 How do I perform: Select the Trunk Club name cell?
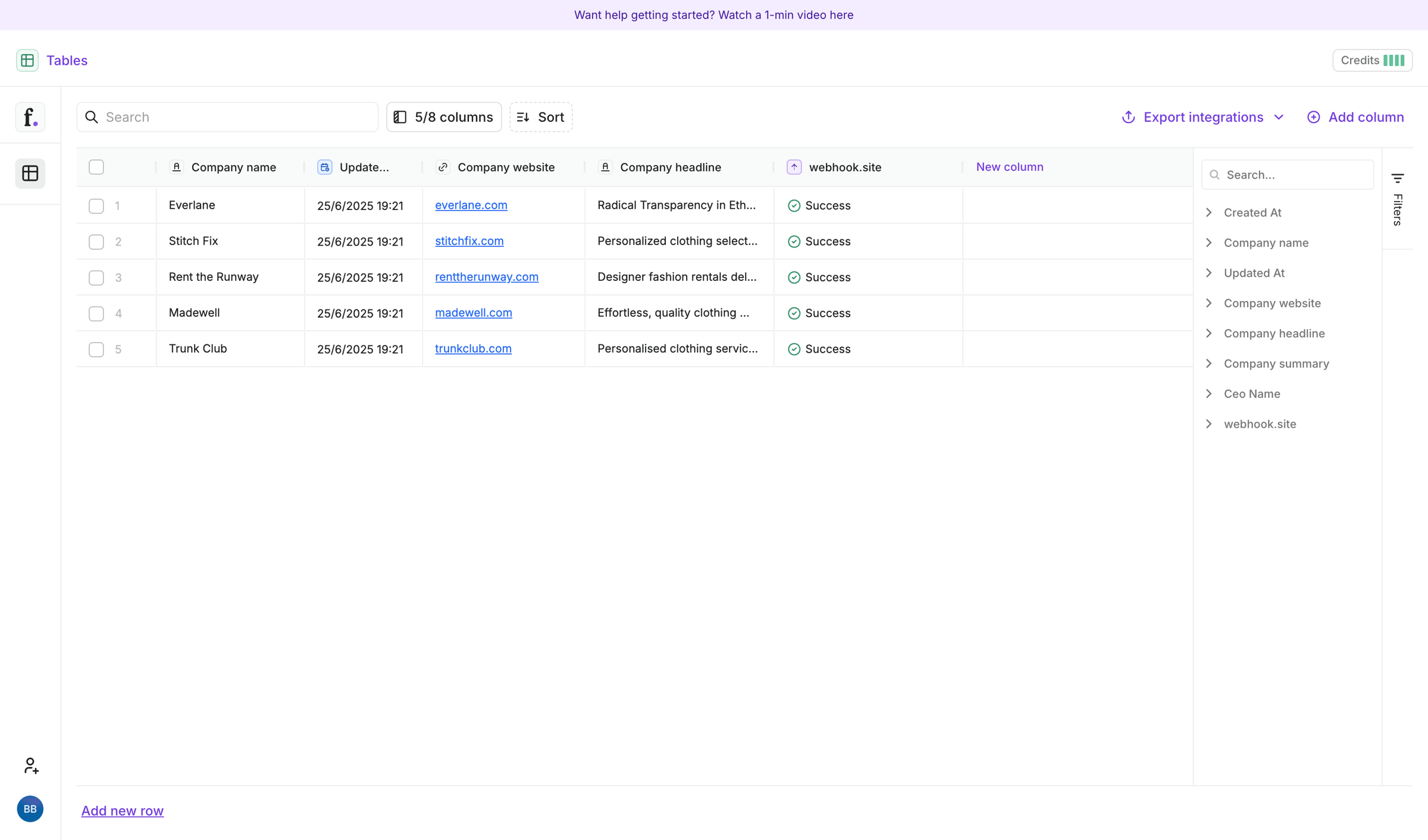[230, 349]
